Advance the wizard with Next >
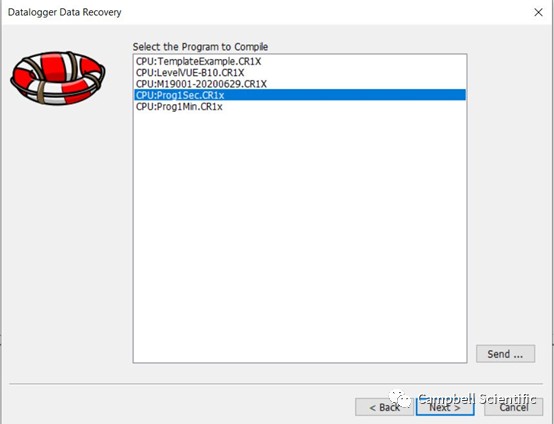554x424 pixels. point(445,407)
